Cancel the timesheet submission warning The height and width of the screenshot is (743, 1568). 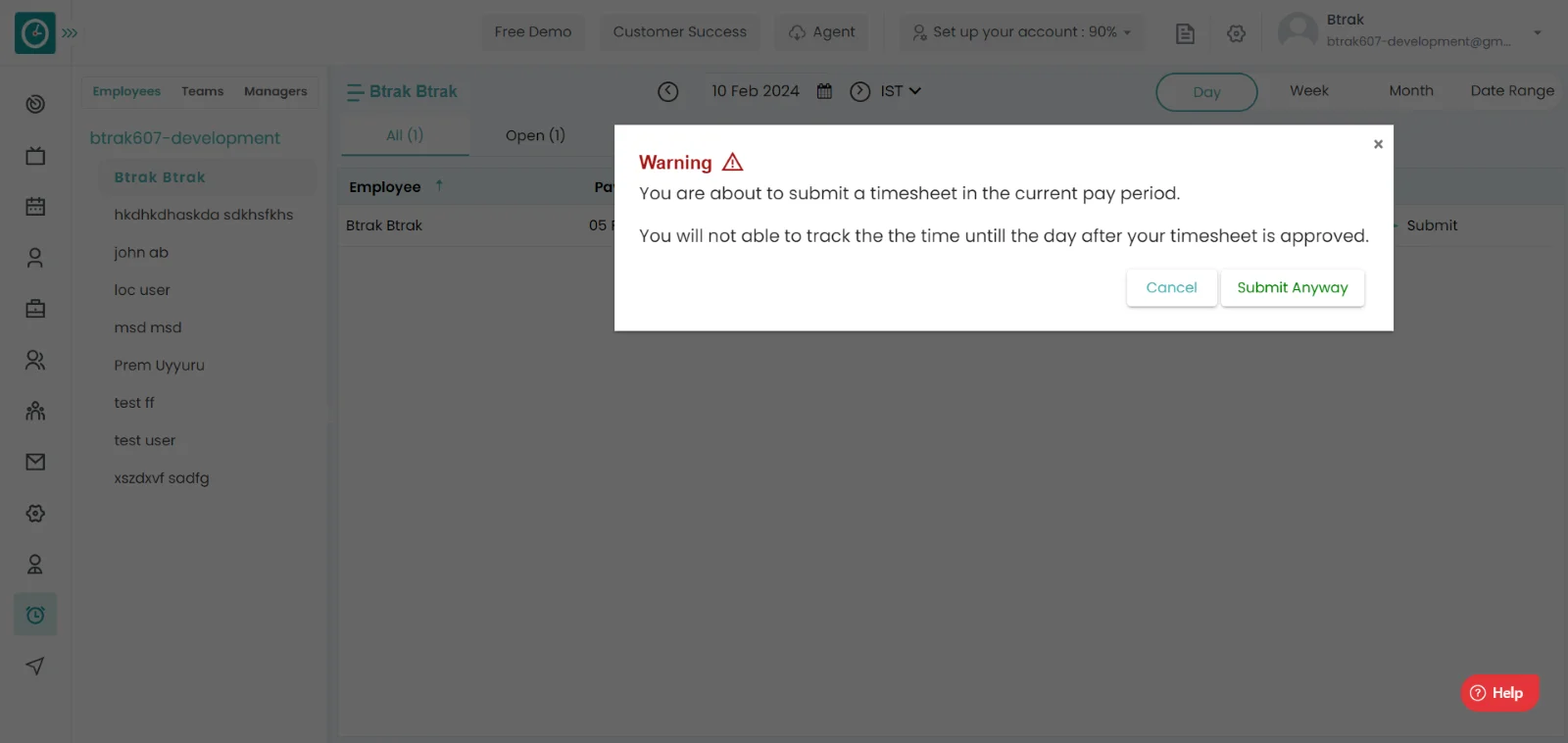click(1171, 288)
